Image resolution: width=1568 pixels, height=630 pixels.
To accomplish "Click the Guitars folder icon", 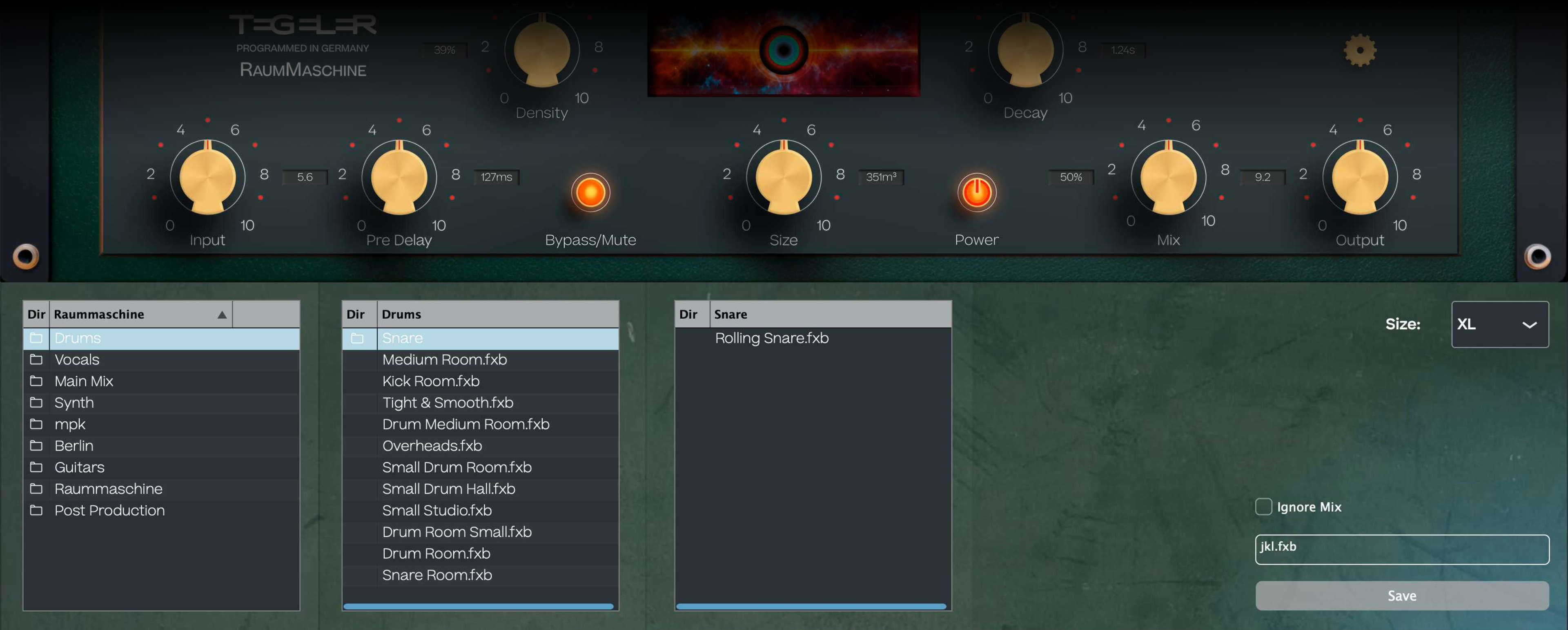I will pyautogui.click(x=36, y=467).
